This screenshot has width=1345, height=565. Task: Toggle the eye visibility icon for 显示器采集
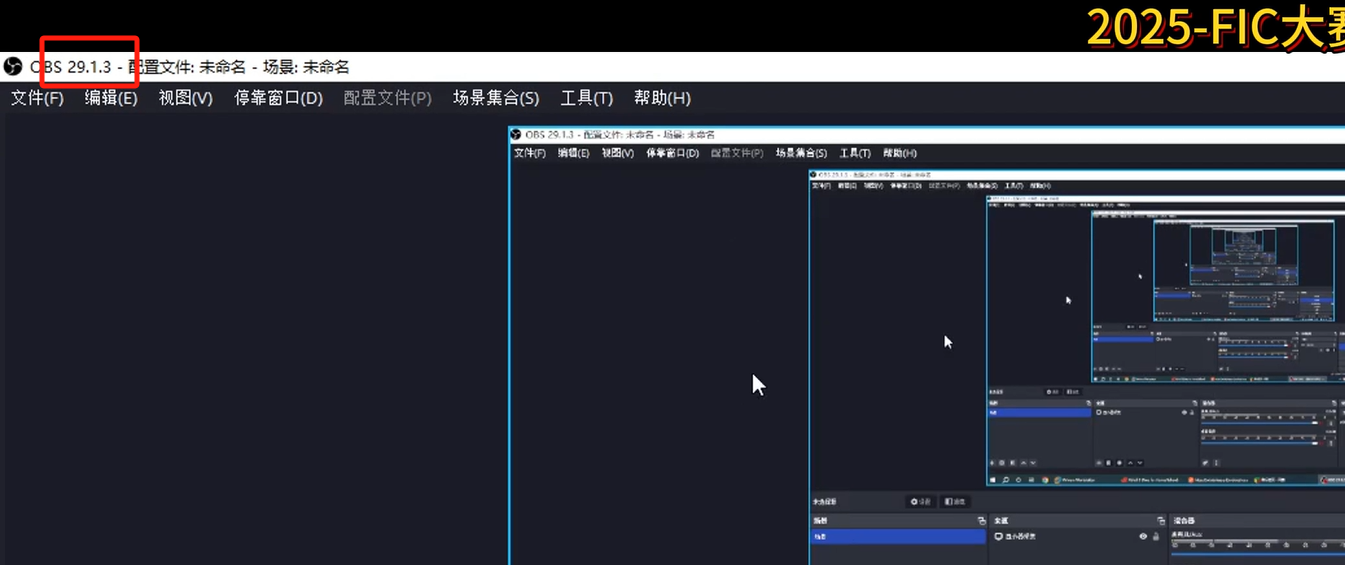tap(1143, 537)
